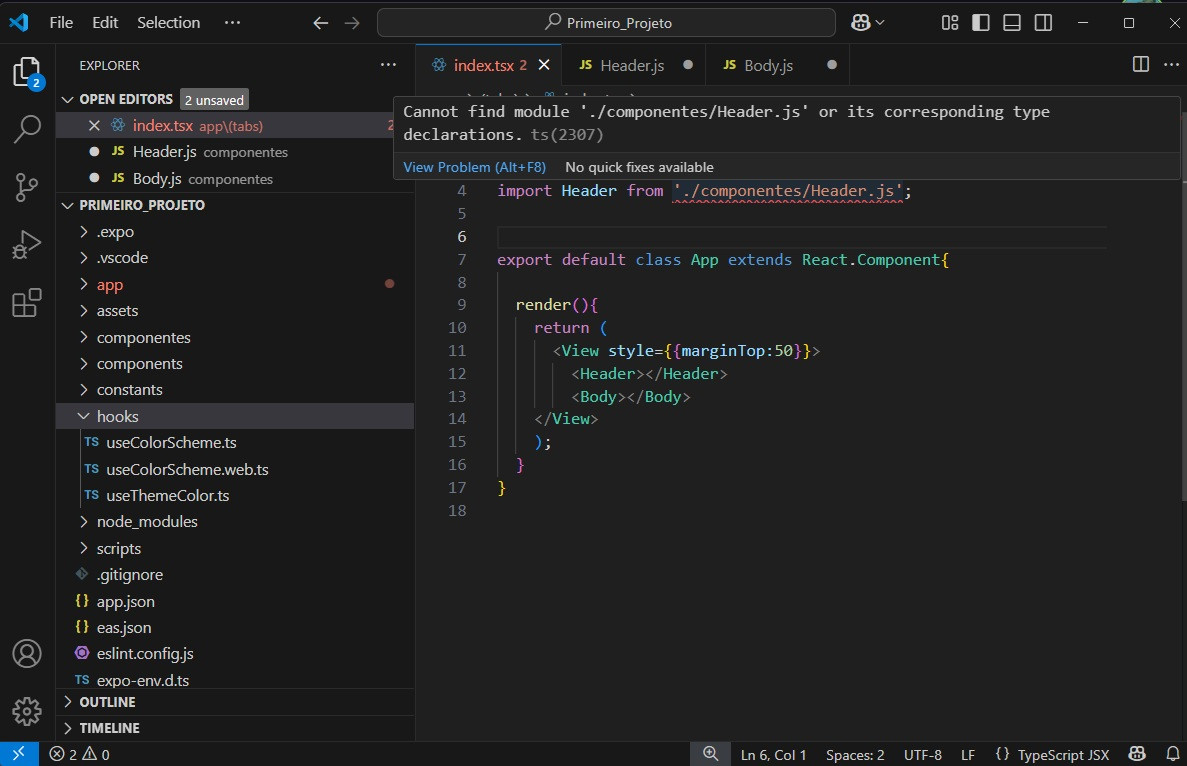Click LF end of line setting
This screenshot has height=766, width=1187.
click(x=967, y=755)
